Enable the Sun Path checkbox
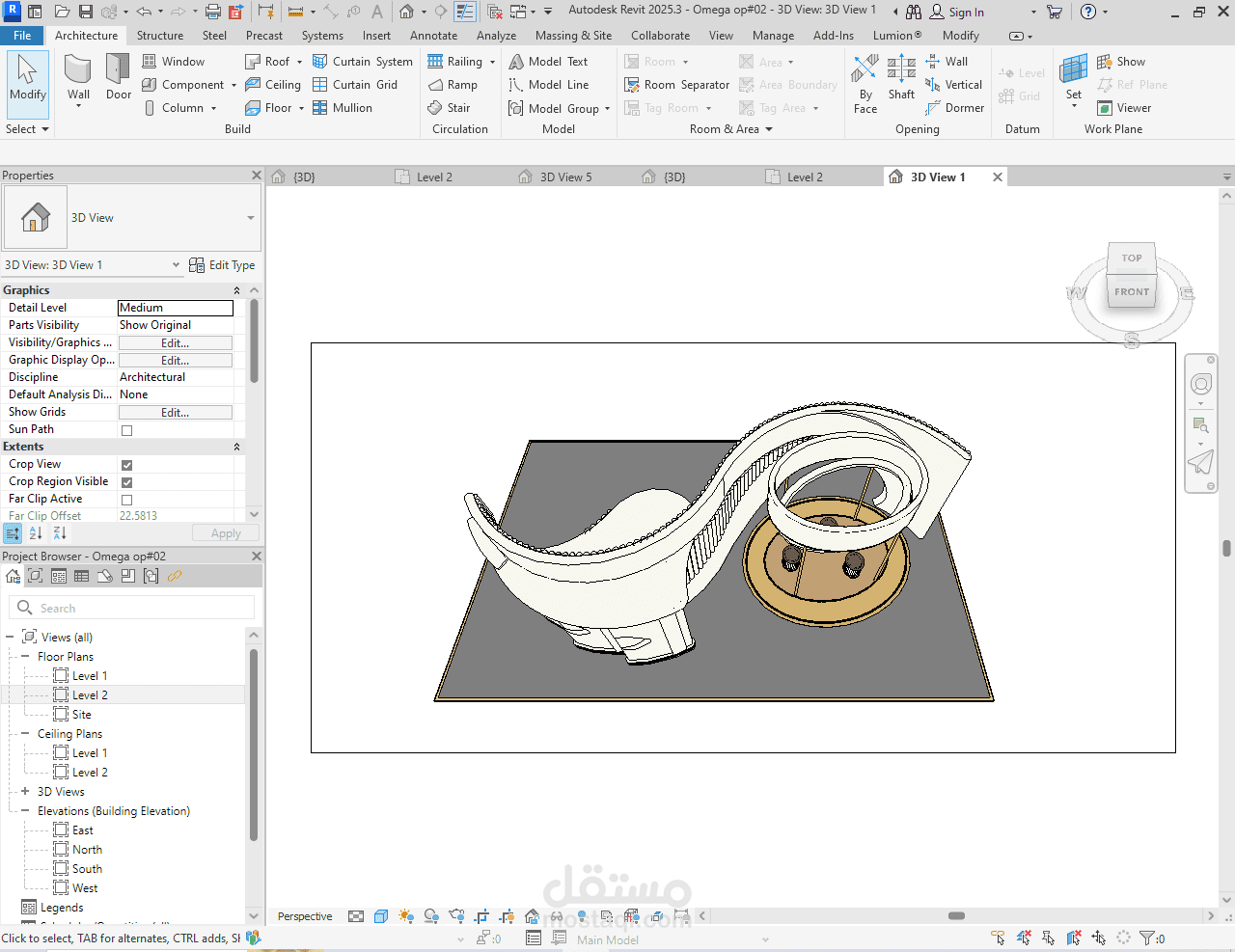The height and width of the screenshot is (952, 1235). tap(126, 430)
